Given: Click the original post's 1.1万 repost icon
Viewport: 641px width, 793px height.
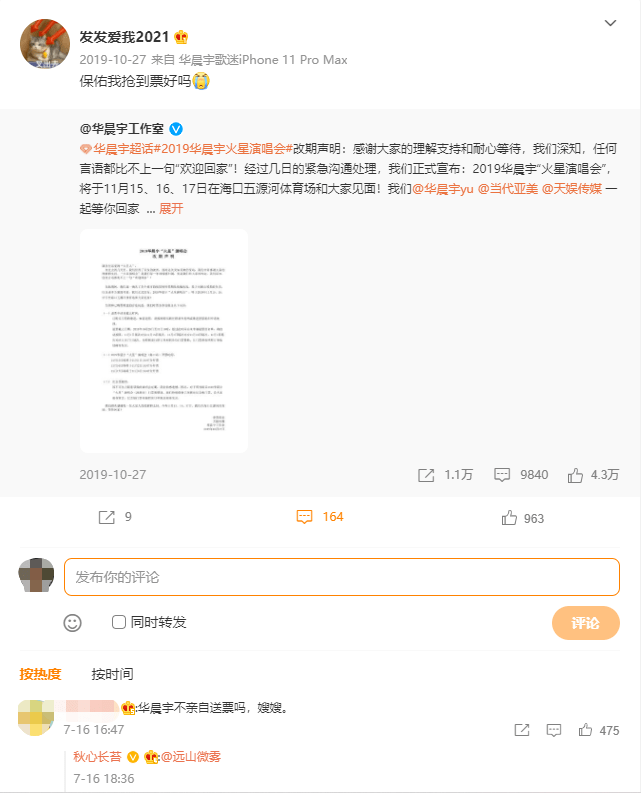Looking at the screenshot, I should coord(426,475).
